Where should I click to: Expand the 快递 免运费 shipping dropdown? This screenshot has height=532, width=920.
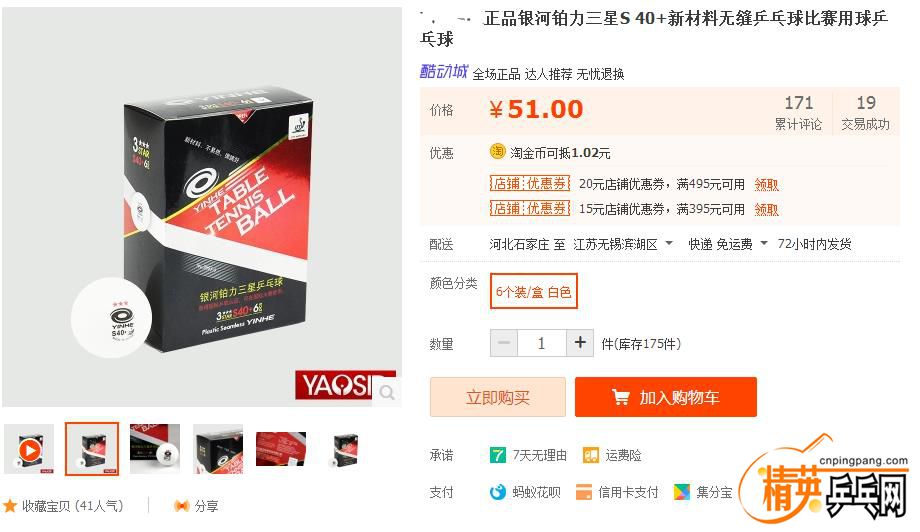coord(764,243)
